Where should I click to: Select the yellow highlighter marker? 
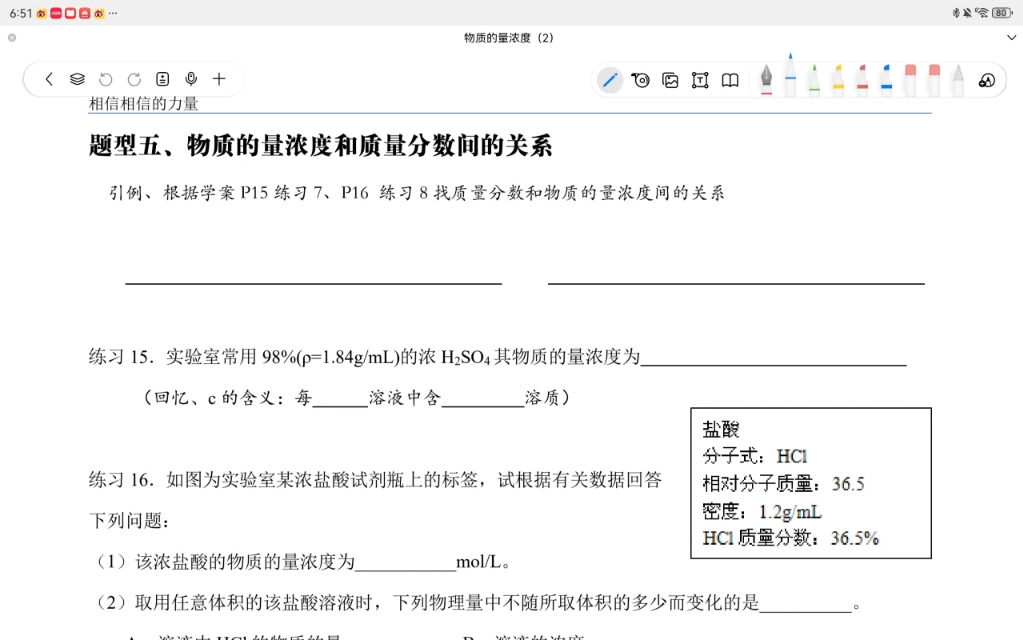(839, 79)
